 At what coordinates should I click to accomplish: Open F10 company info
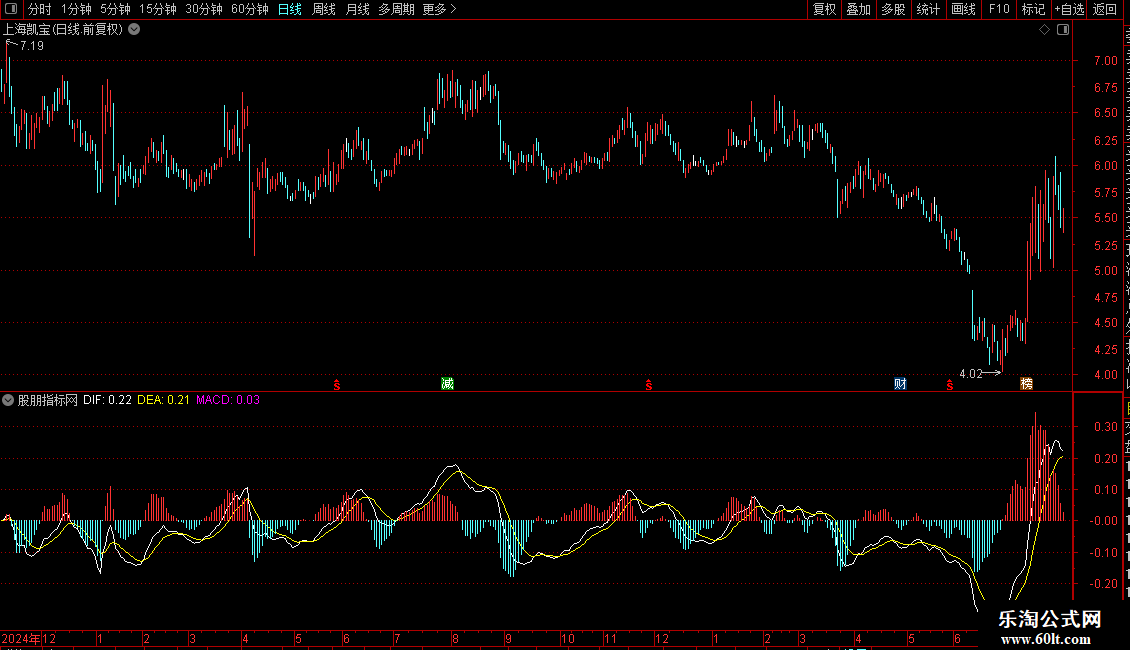(999, 9)
